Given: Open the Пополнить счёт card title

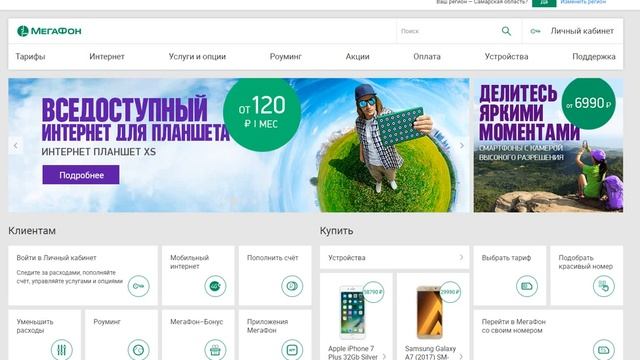Looking at the screenshot, I should [x=273, y=258].
